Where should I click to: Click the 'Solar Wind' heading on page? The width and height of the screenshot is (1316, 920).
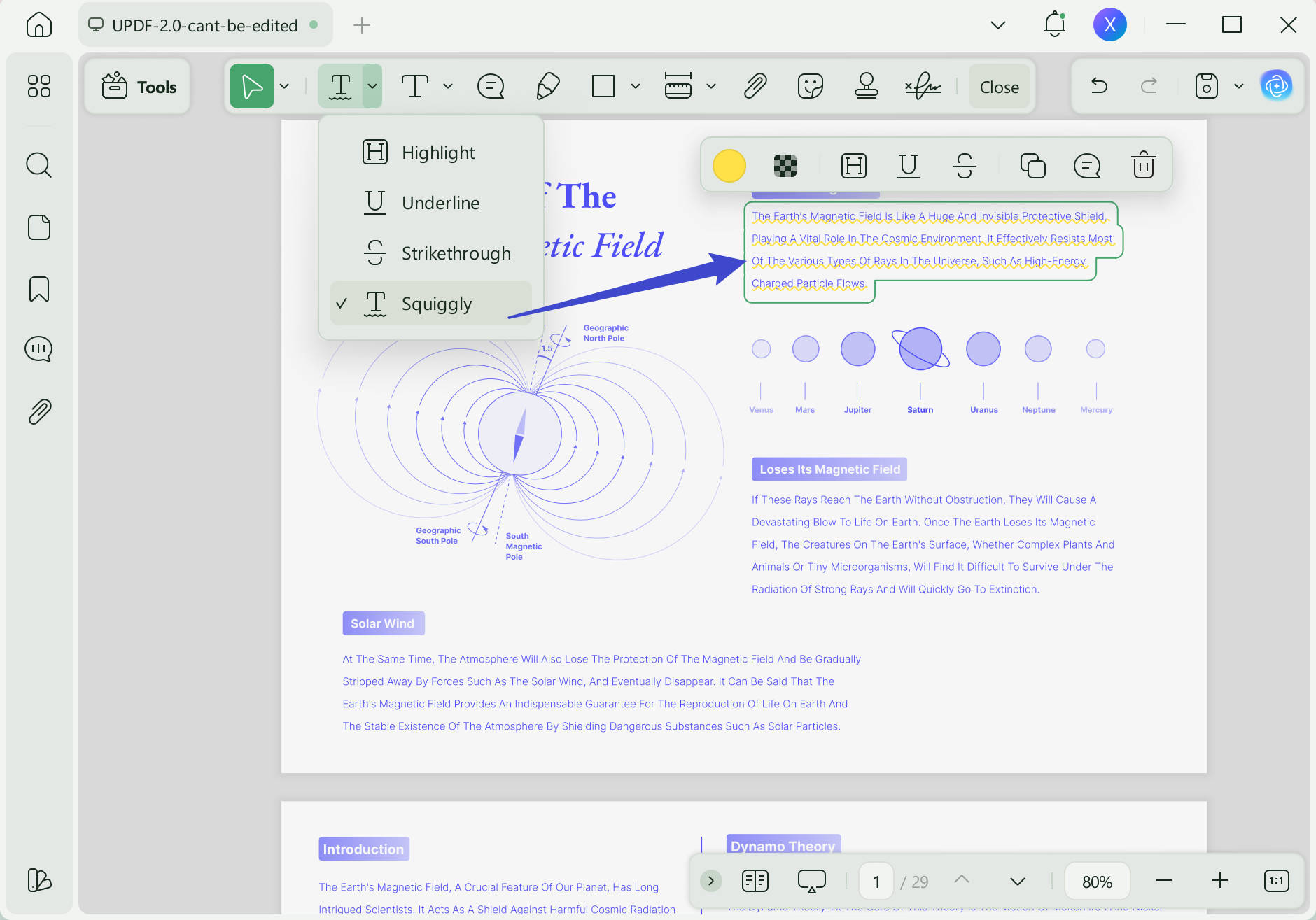click(x=383, y=623)
